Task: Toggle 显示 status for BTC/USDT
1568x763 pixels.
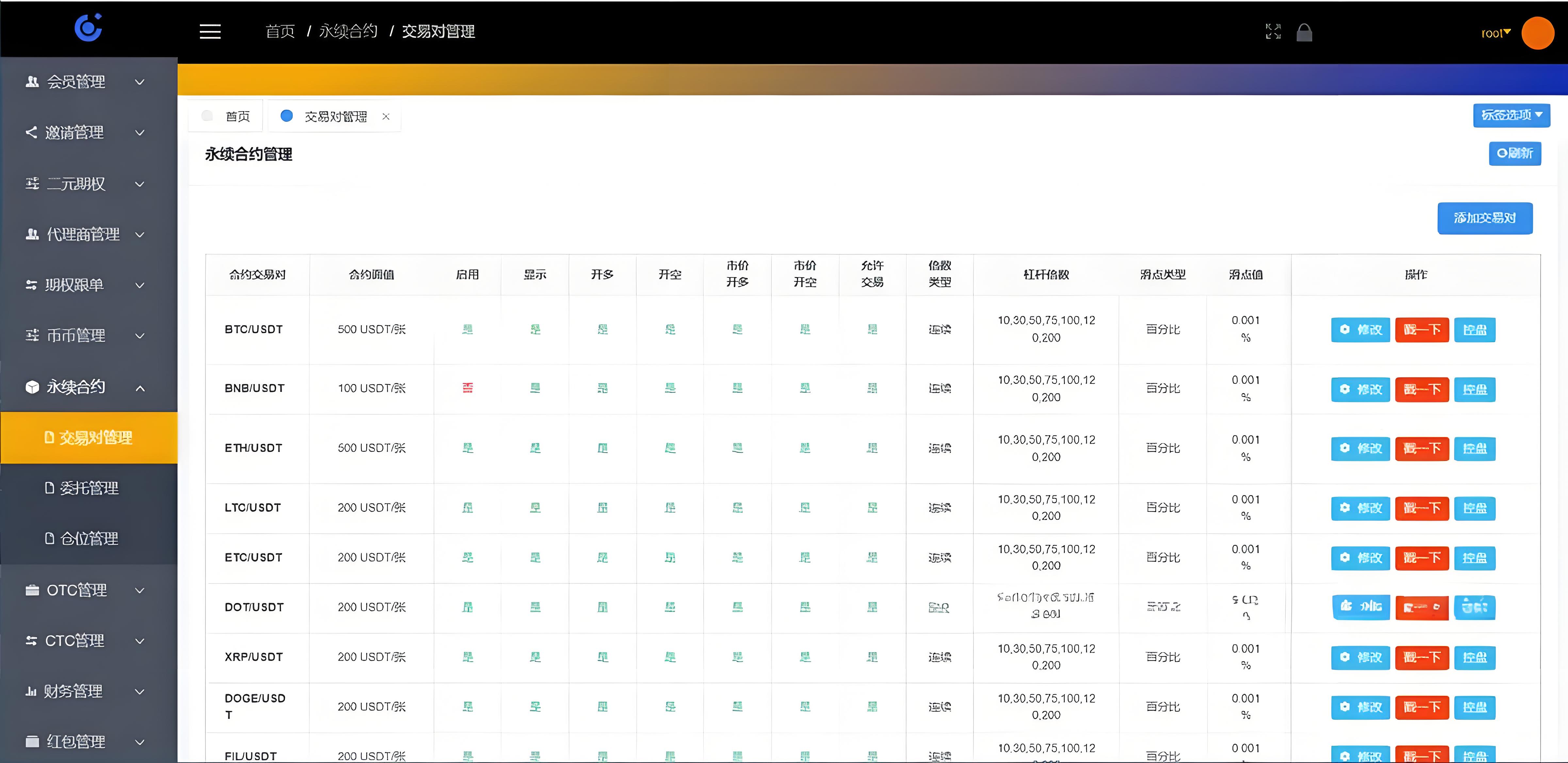Action: (535, 329)
